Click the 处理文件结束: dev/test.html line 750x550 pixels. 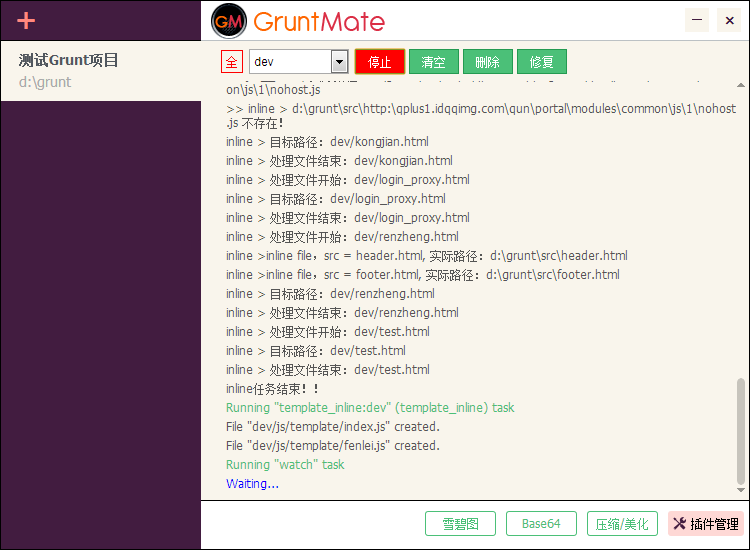[x=328, y=370]
